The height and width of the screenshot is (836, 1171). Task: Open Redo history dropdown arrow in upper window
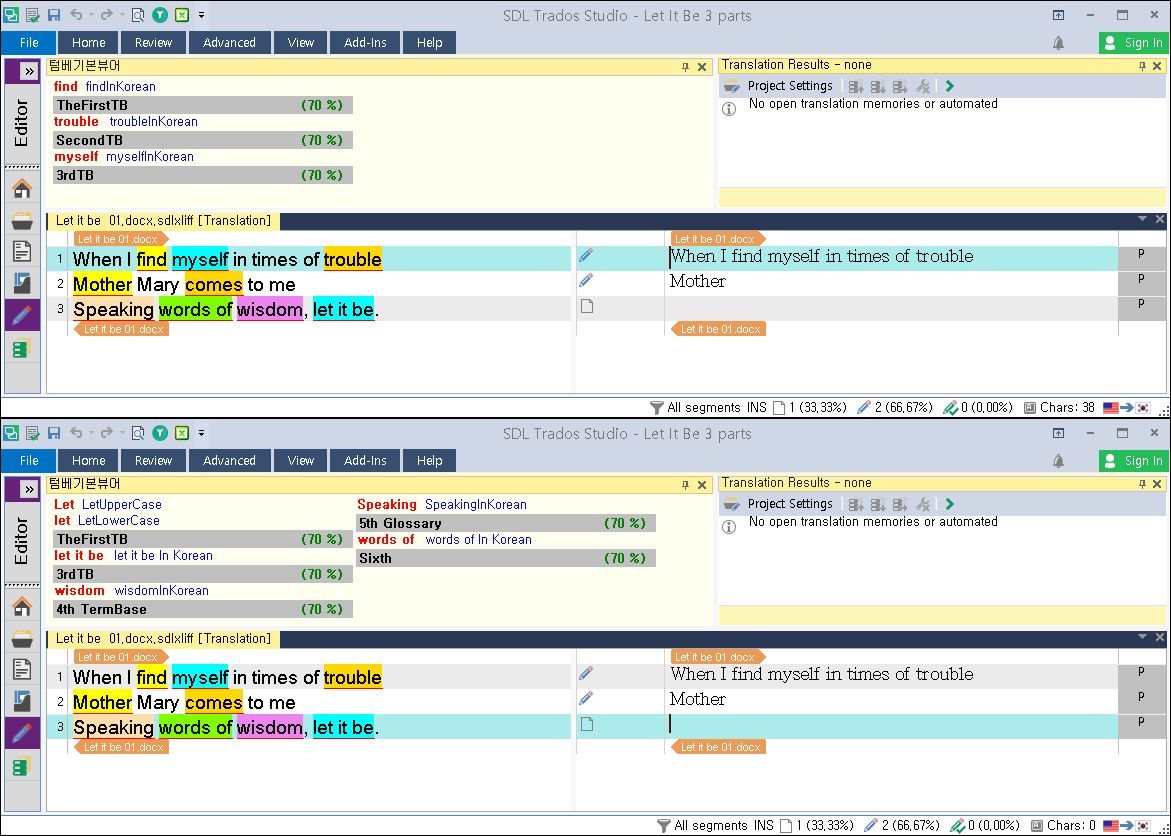point(122,15)
